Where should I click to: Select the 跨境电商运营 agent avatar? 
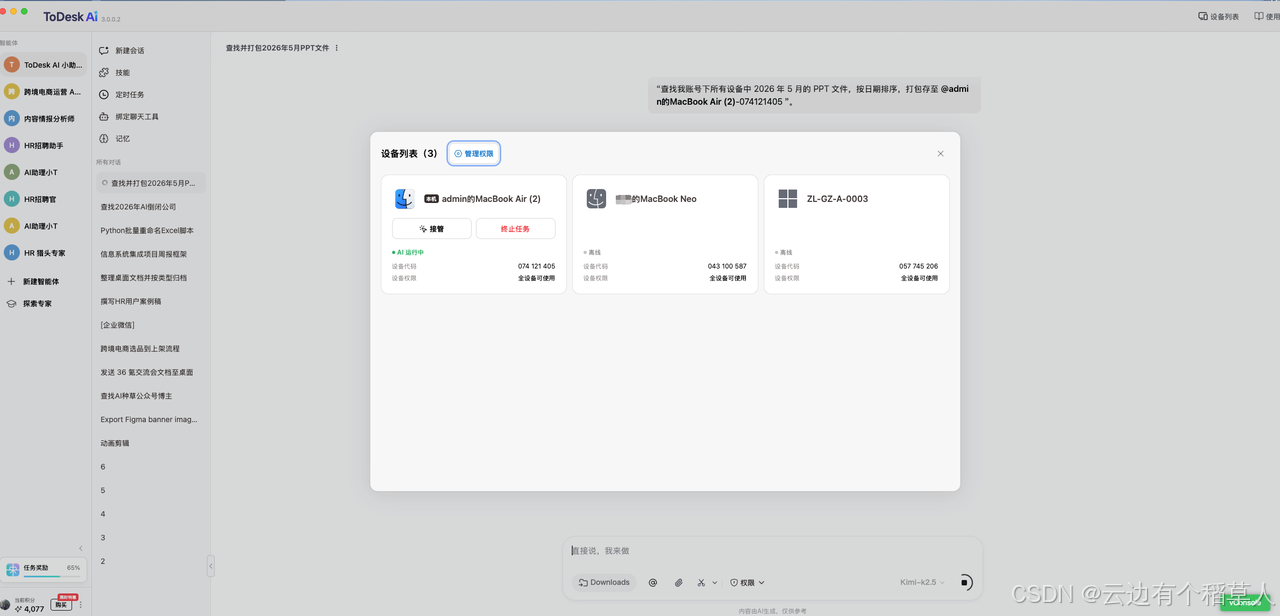tap(12, 91)
